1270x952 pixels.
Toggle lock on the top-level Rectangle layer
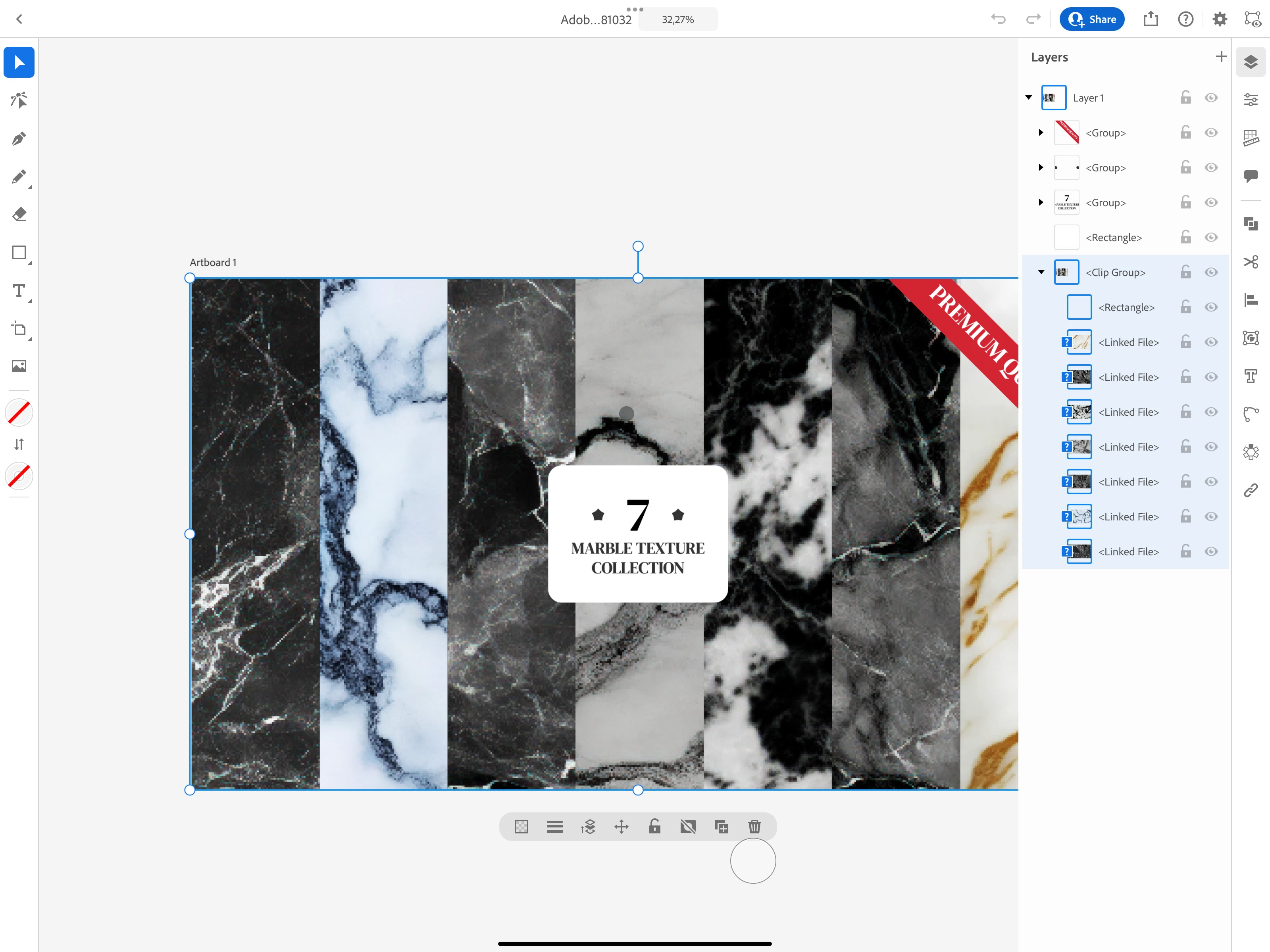[1185, 237]
